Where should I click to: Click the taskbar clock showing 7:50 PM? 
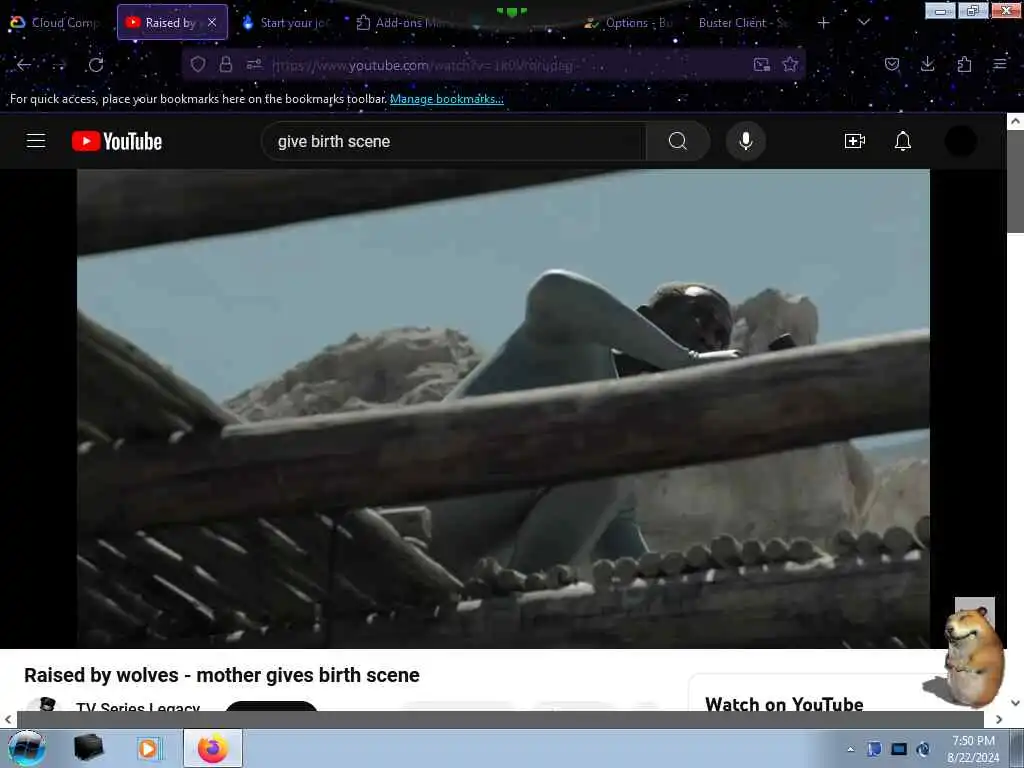(973, 748)
